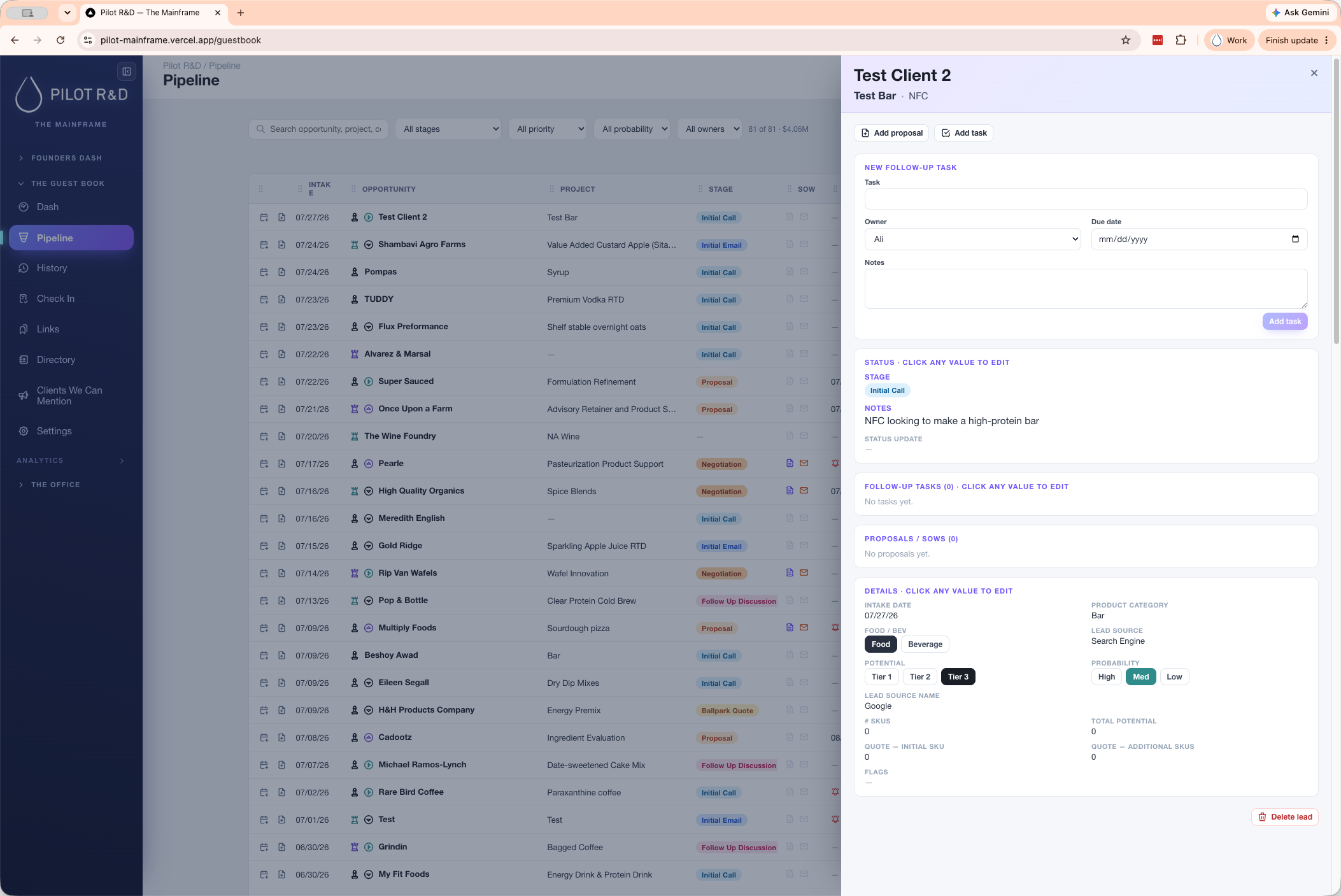Click the calendar icon on Test Client 2 row
The height and width of the screenshot is (896, 1341).
pos(264,218)
